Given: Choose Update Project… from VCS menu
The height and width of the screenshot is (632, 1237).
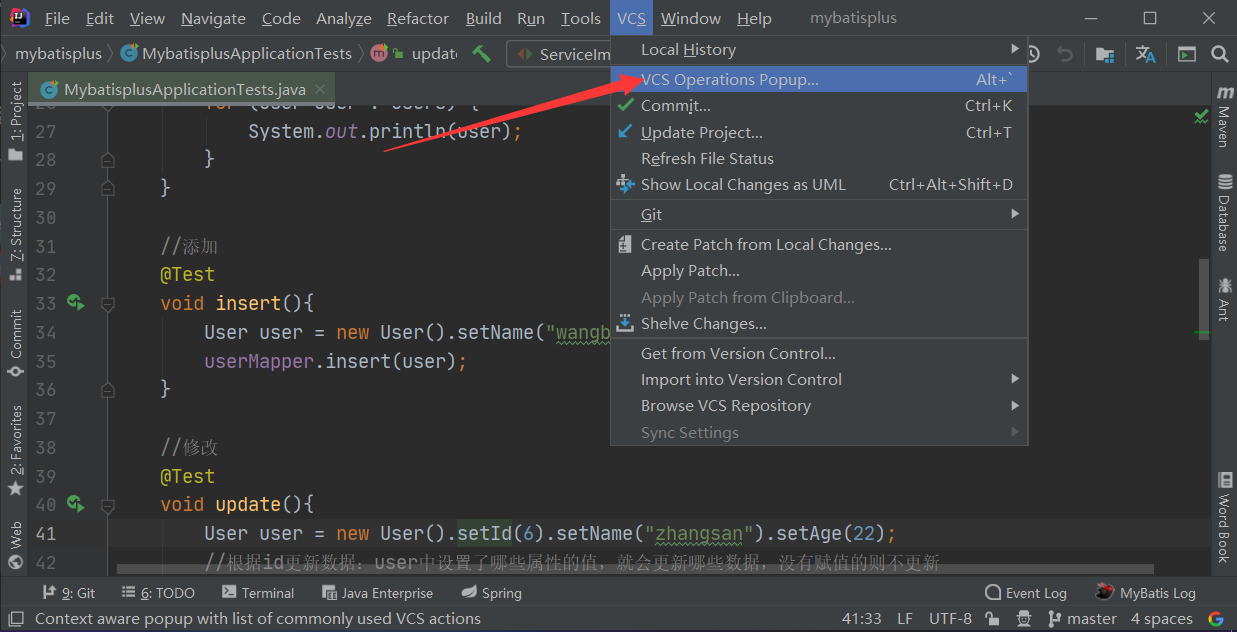Looking at the screenshot, I should point(819,132).
